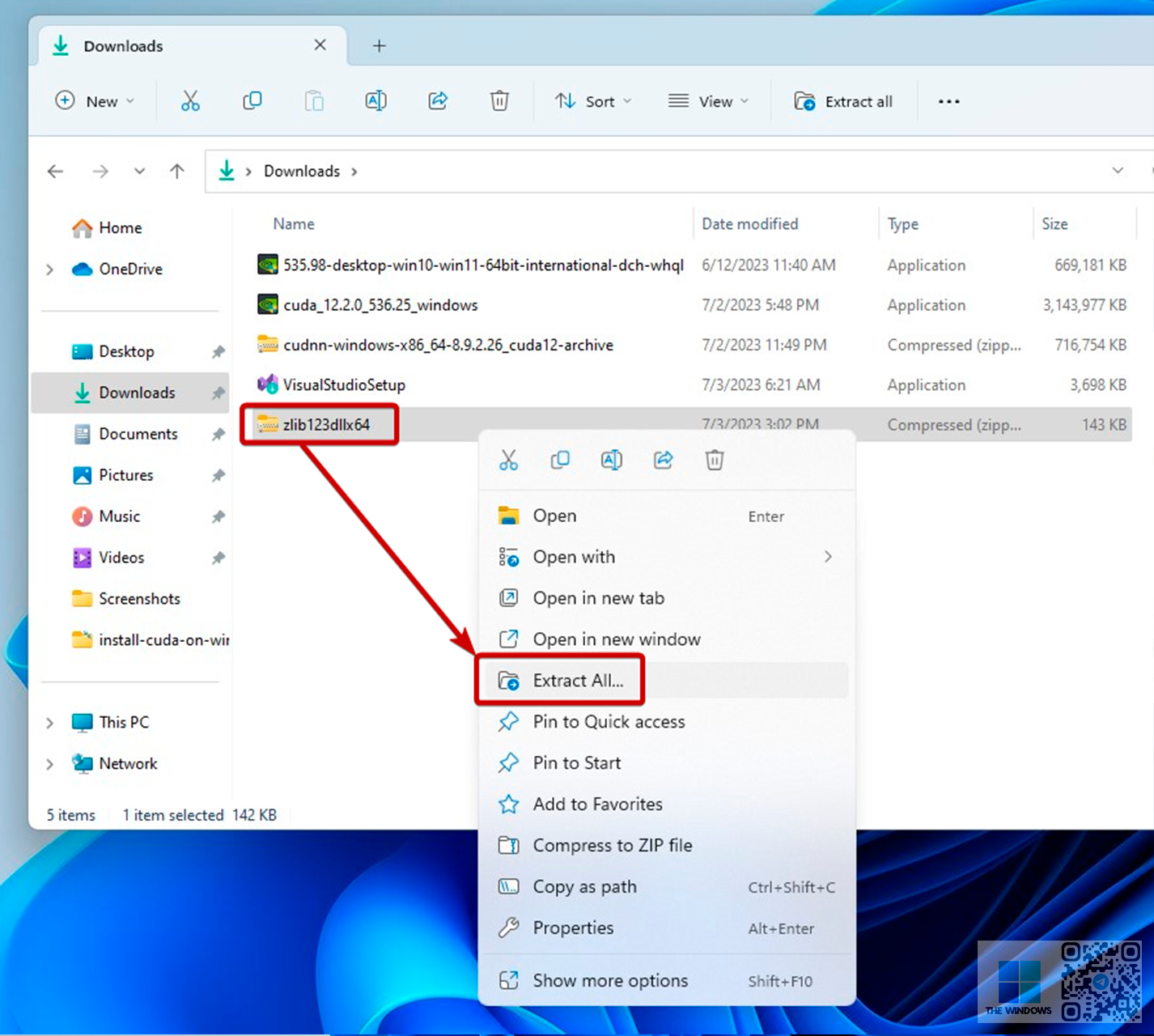This screenshot has width=1154, height=1036.
Task: Click the Paste icon in the top toolbar
Action: click(x=314, y=101)
